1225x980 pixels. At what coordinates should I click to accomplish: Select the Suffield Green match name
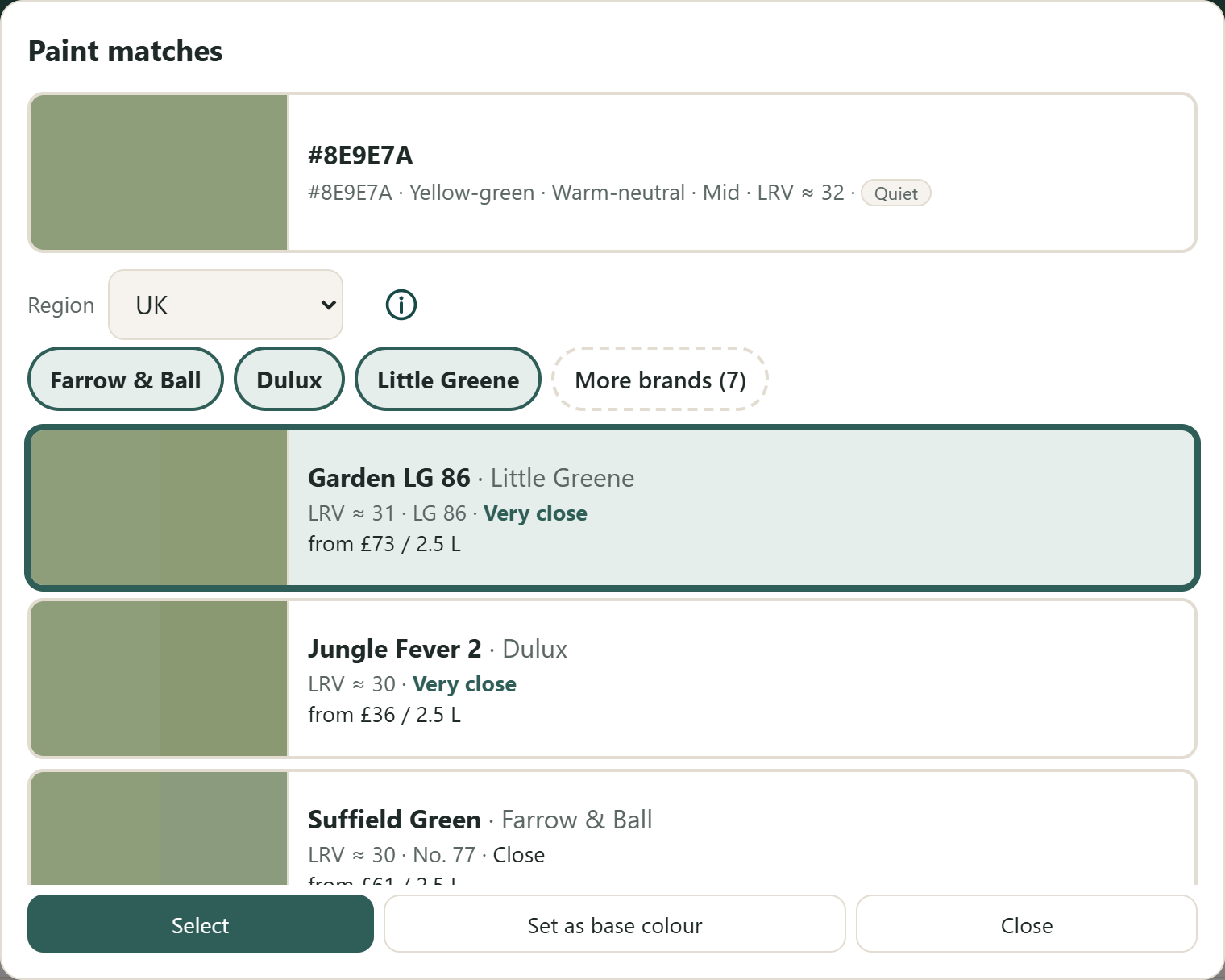[394, 820]
